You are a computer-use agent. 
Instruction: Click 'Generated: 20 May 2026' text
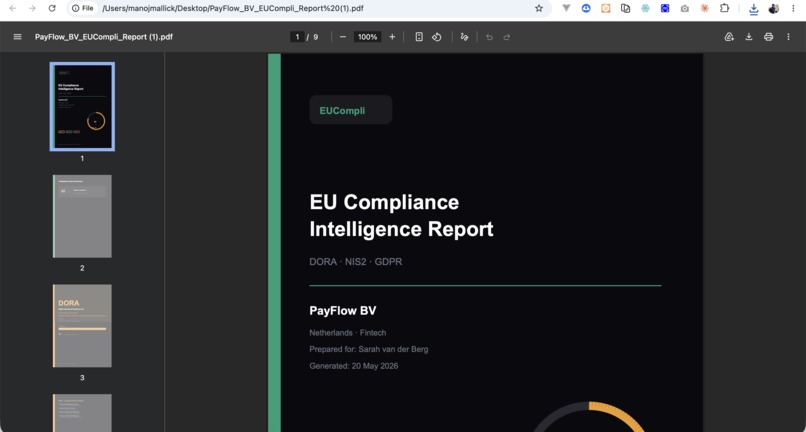click(354, 366)
